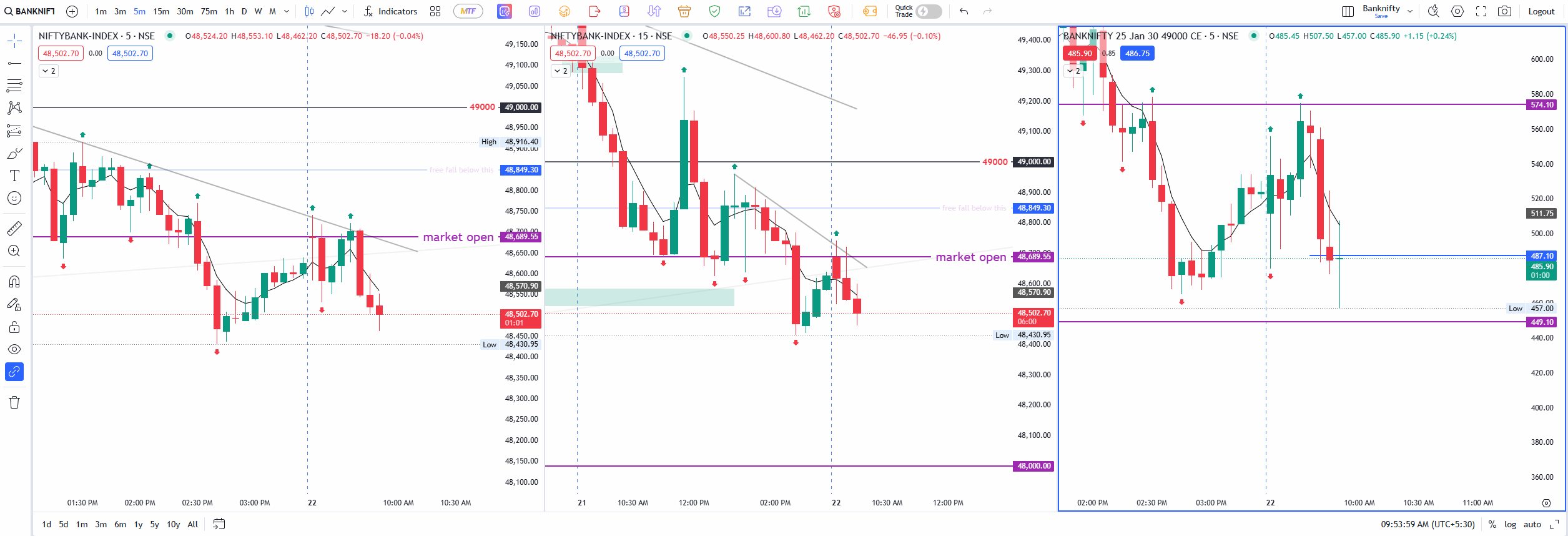Take a chart snapshot with camera icon

[x=1505, y=11]
